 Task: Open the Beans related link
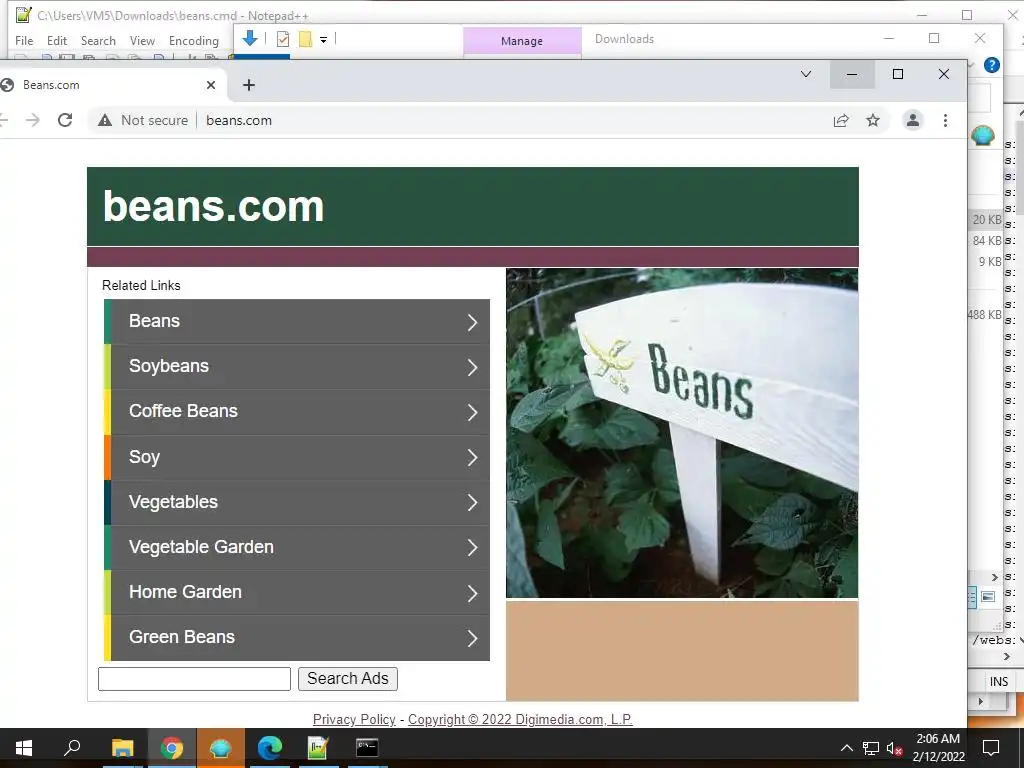coord(297,321)
